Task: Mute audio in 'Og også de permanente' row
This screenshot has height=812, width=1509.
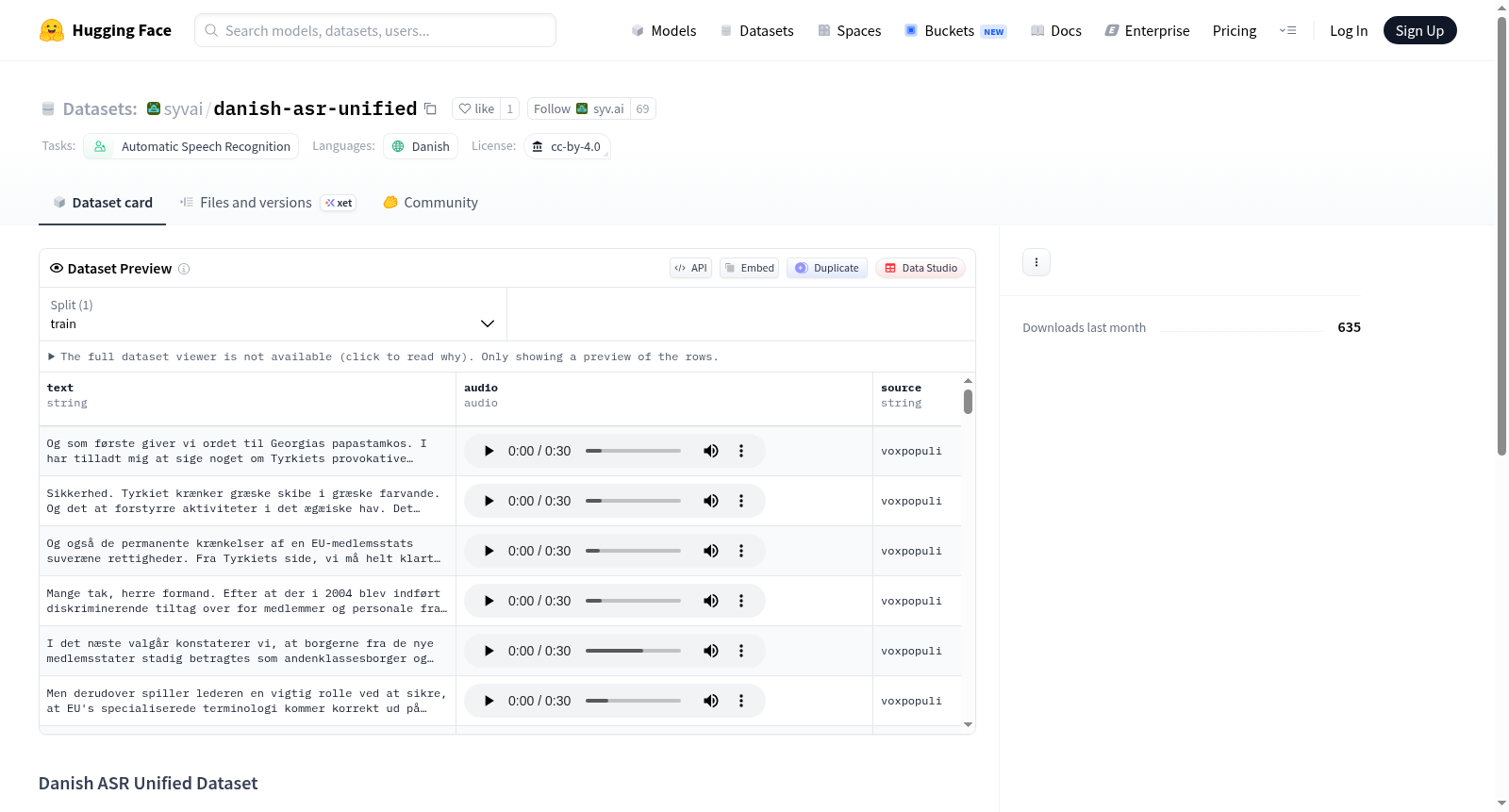Action: [x=711, y=551]
